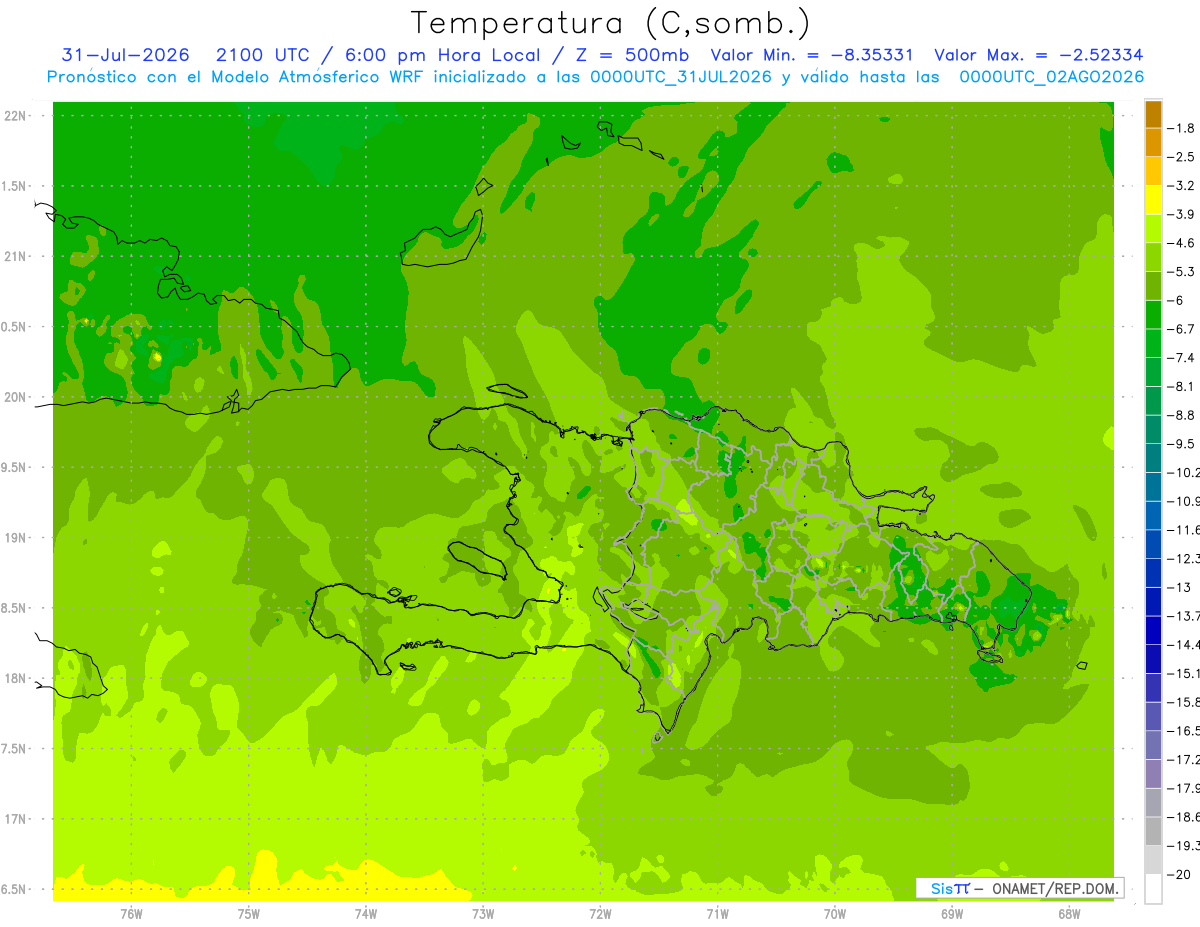
Task: Pick the green swatch between -6 and -6.7
Action: tap(1153, 315)
